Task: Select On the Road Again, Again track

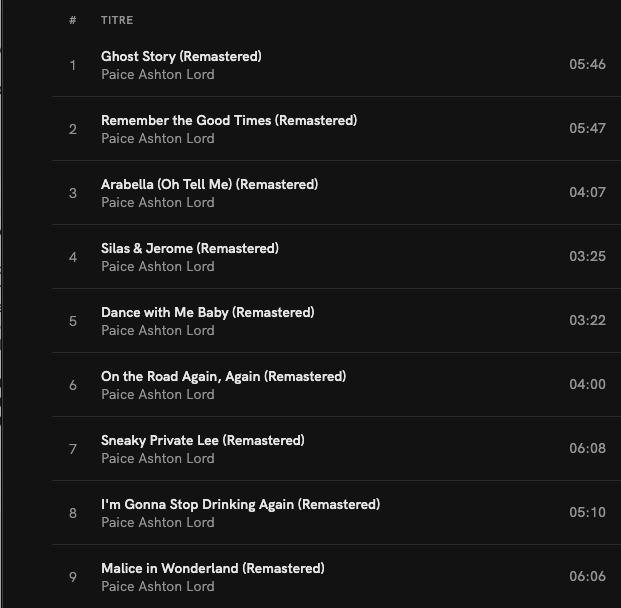Action: pyautogui.click(x=223, y=377)
